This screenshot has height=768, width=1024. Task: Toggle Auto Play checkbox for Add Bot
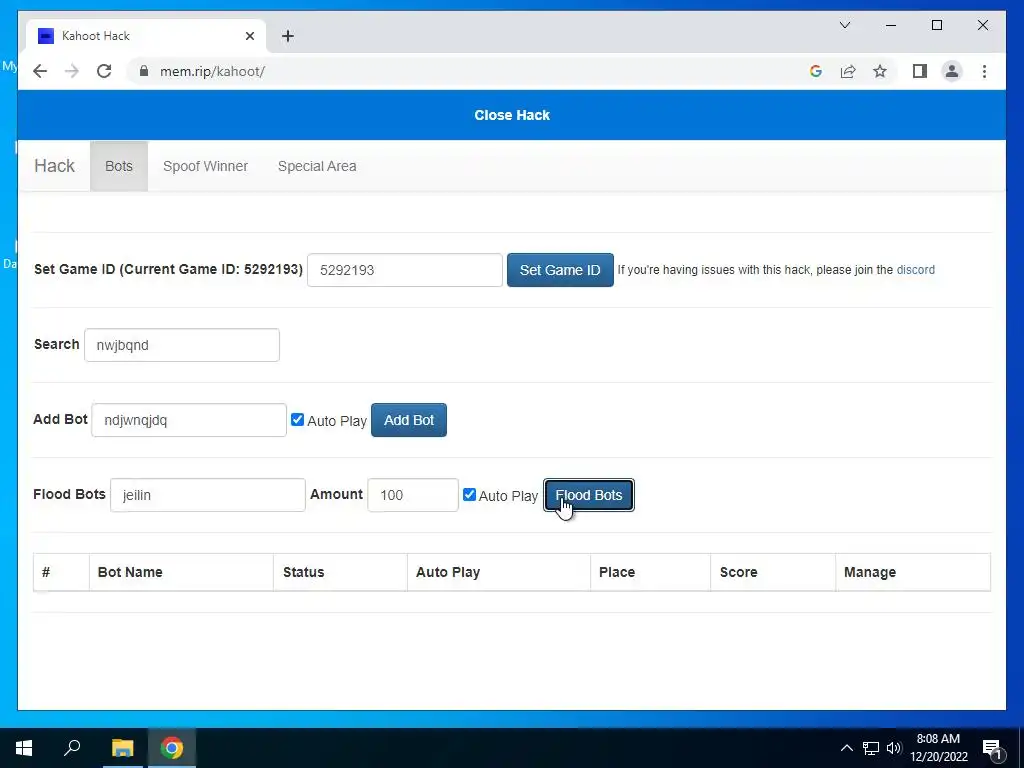[297, 420]
